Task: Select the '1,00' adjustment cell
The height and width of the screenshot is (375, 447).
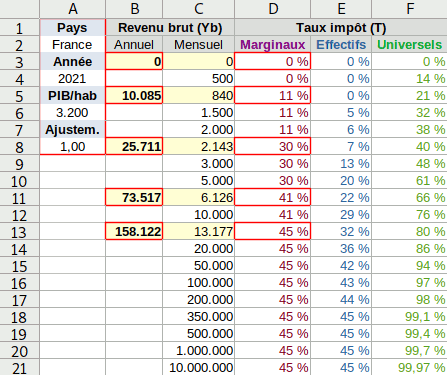Action: click(73, 146)
